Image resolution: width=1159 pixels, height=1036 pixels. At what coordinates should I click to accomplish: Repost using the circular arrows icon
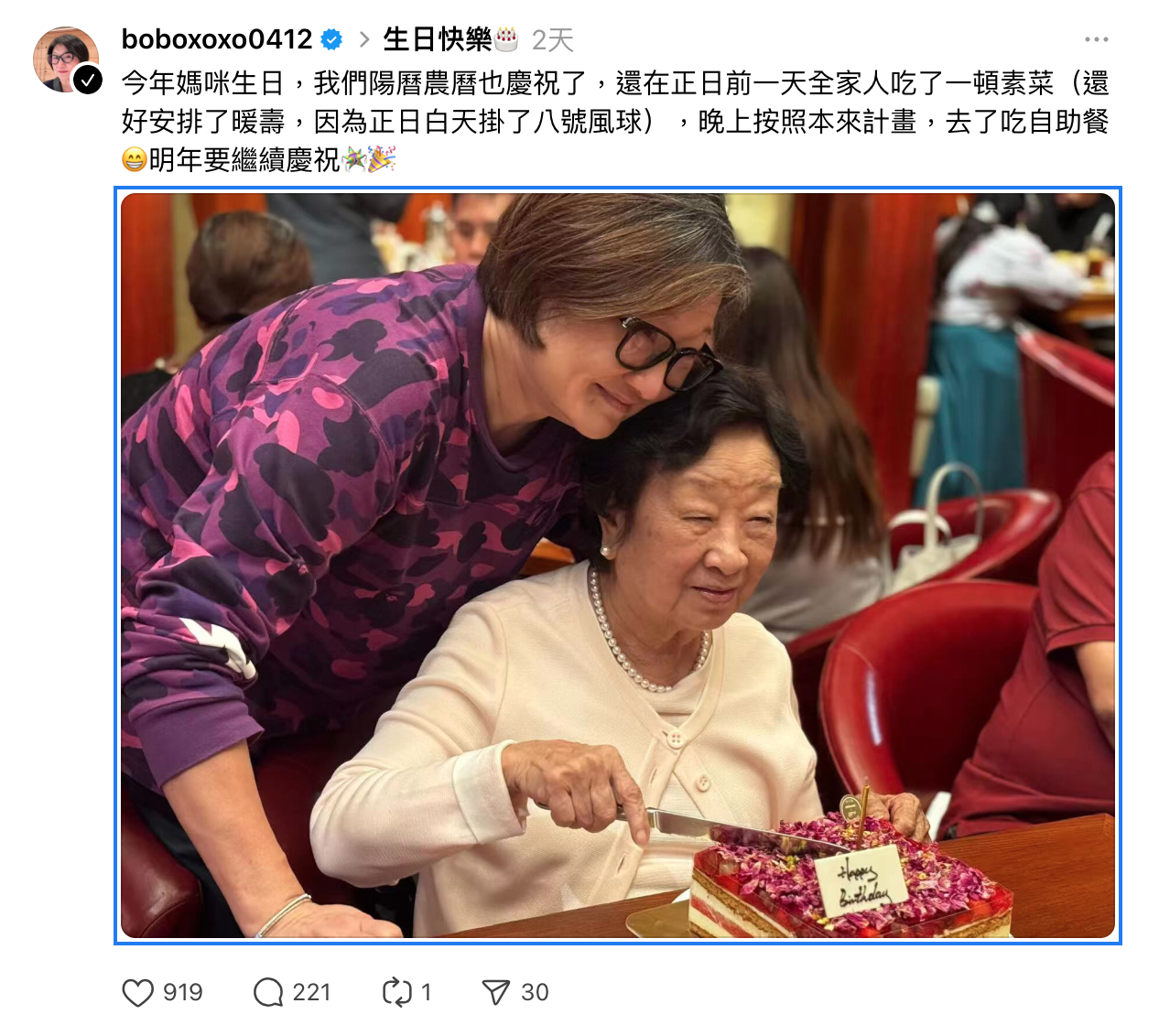pos(397,992)
